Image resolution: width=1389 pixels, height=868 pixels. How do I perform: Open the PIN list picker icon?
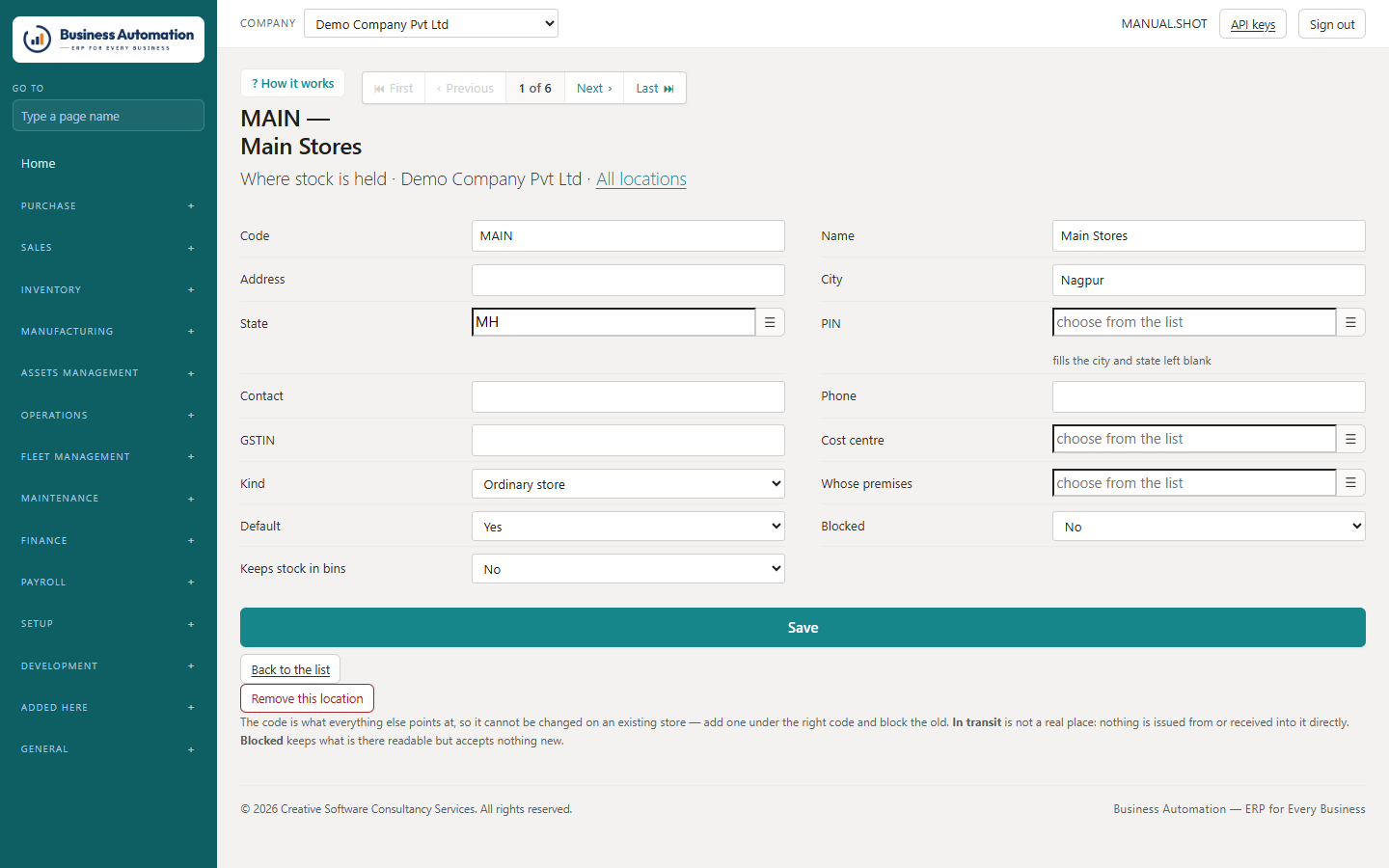click(x=1350, y=322)
